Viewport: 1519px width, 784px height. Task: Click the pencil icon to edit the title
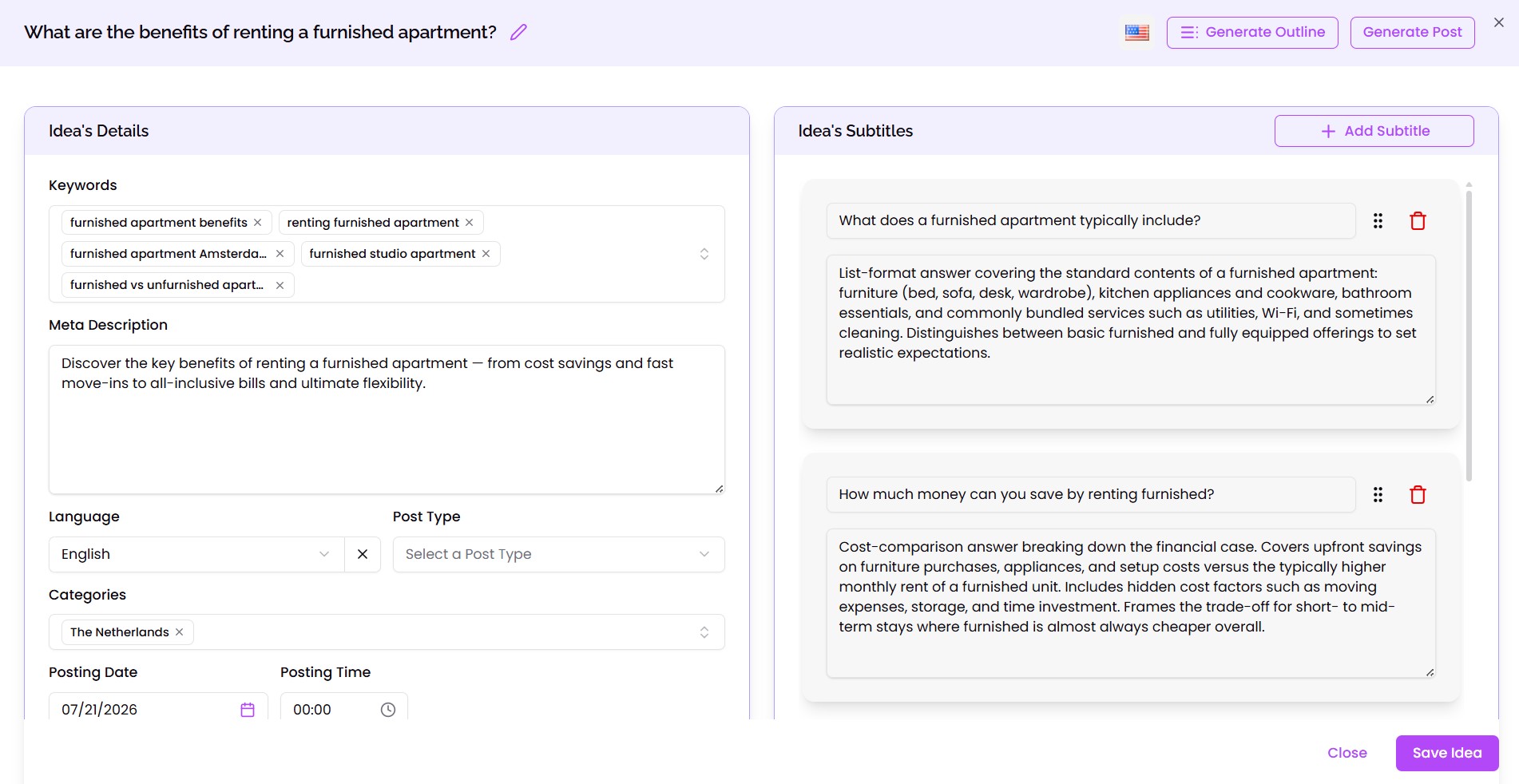pyautogui.click(x=519, y=32)
